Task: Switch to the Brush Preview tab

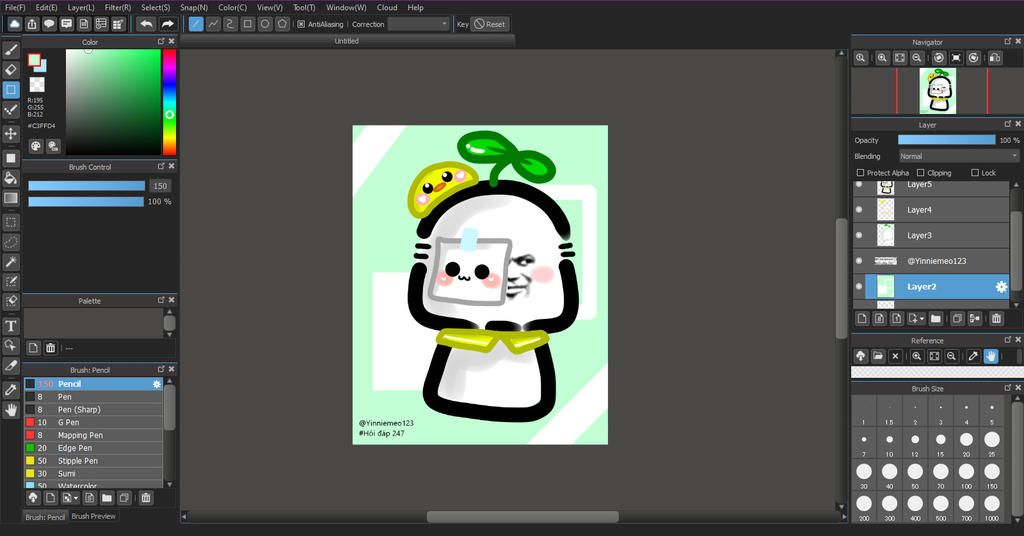Action: pyautogui.click(x=93, y=516)
